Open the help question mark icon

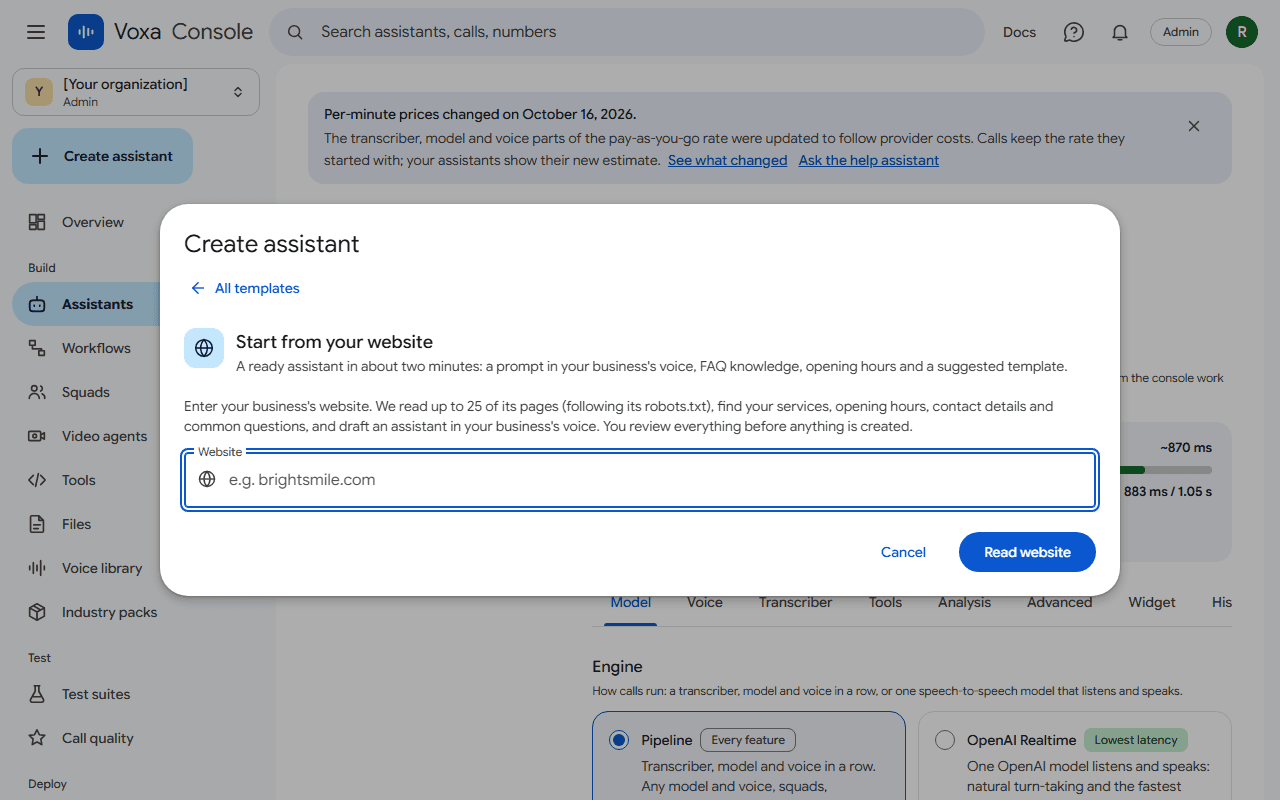pos(1074,32)
